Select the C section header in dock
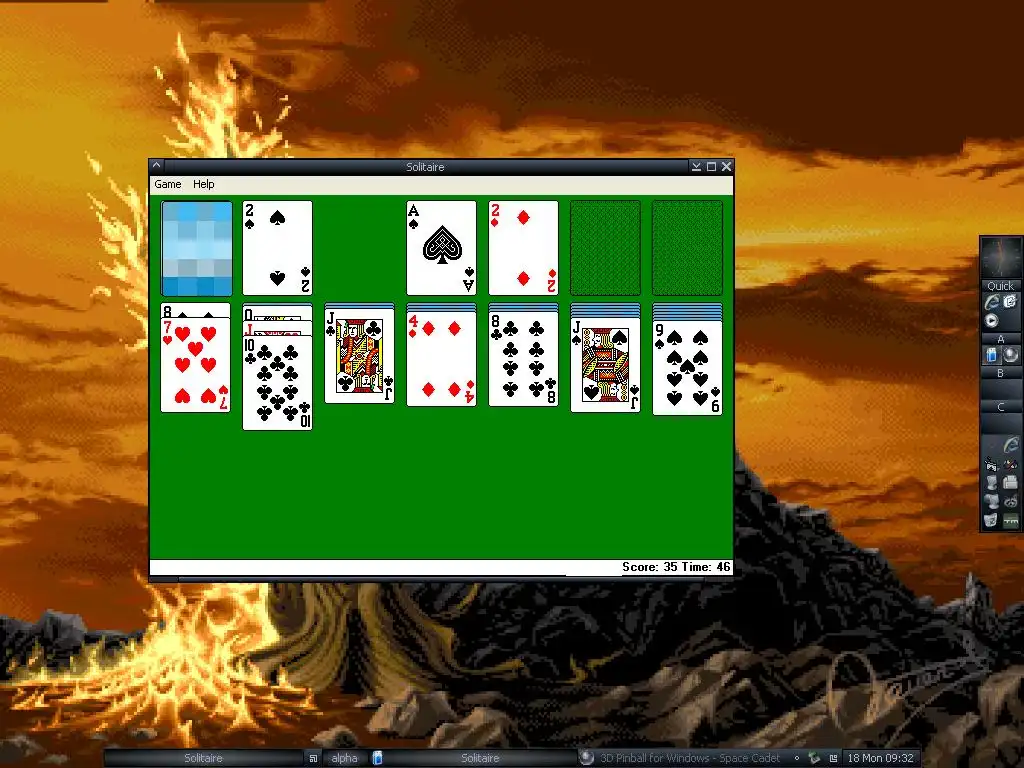The height and width of the screenshot is (768, 1024). (x=1000, y=407)
